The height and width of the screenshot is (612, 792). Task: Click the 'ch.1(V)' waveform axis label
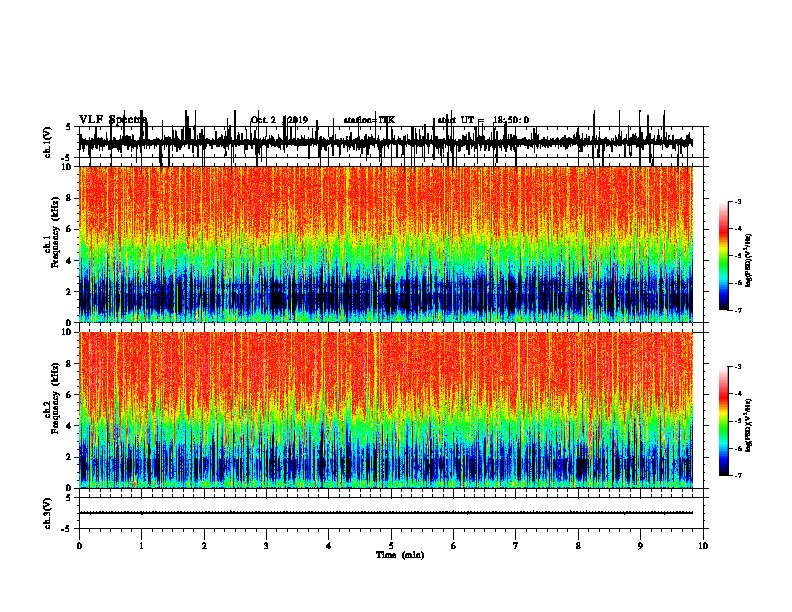[x=47, y=142]
